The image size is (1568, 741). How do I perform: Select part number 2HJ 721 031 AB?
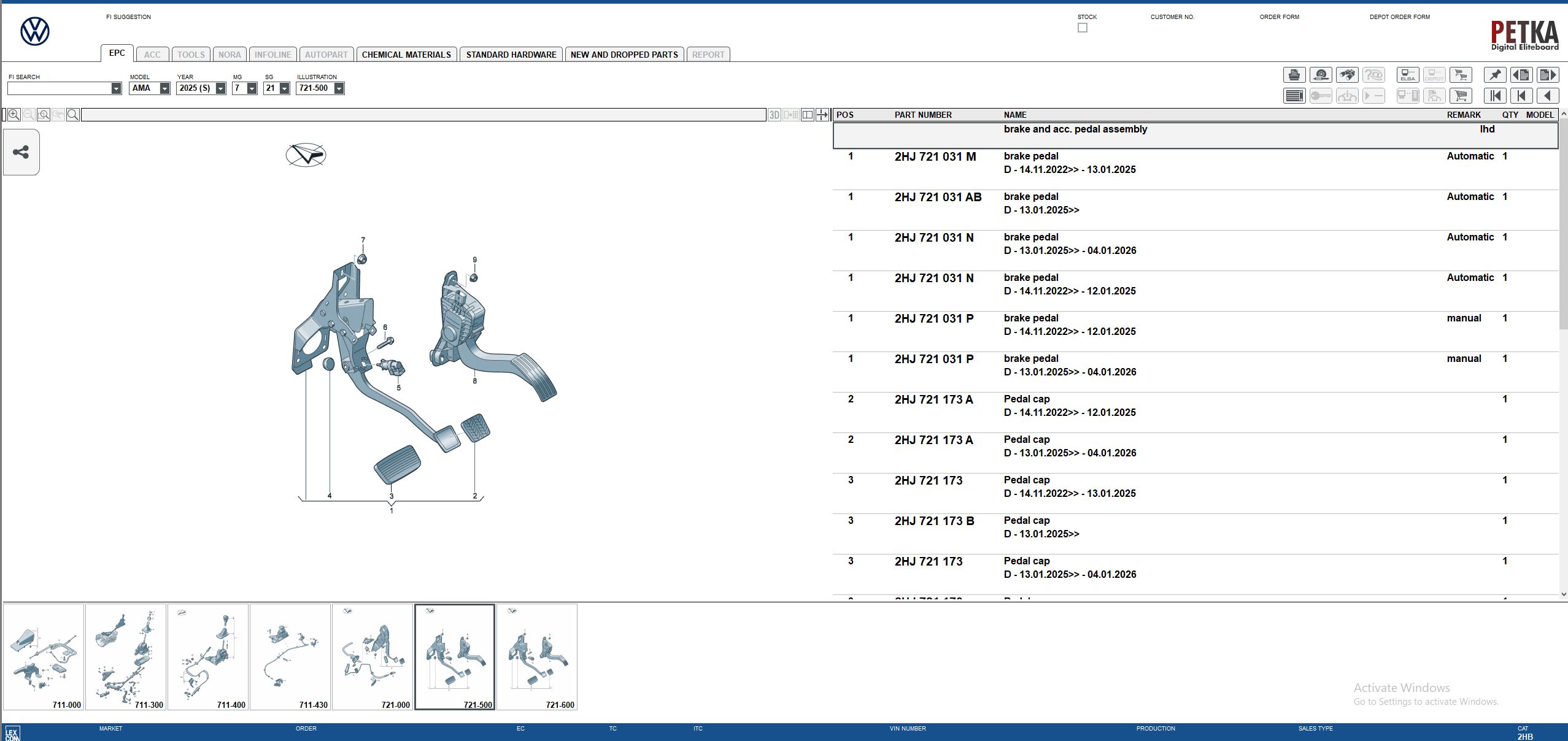coord(937,197)
